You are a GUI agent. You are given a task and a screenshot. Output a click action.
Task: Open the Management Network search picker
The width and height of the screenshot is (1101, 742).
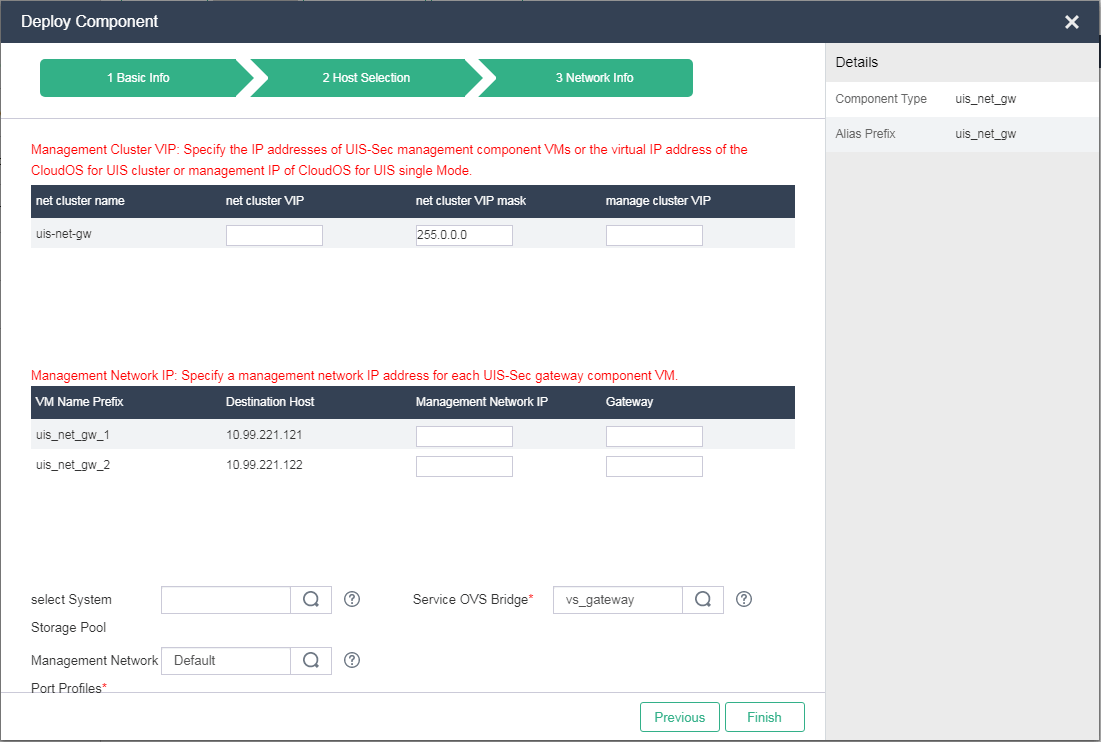point(311,660)
